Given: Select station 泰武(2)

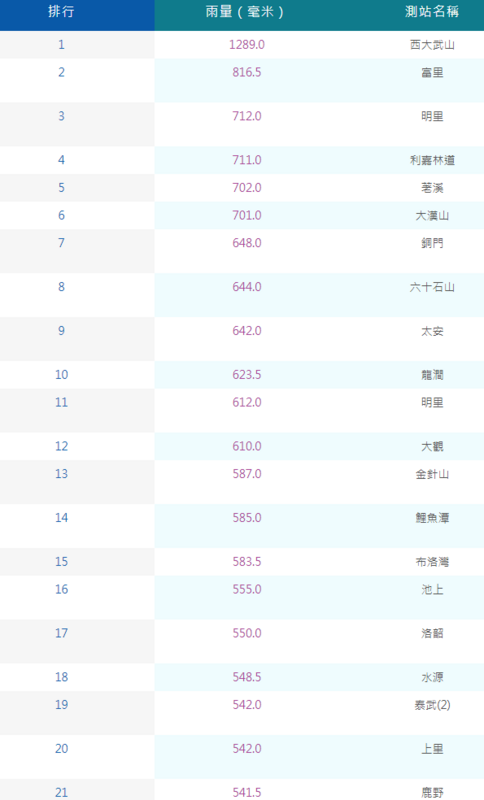Looking at the screenshot, I should 432,705.
